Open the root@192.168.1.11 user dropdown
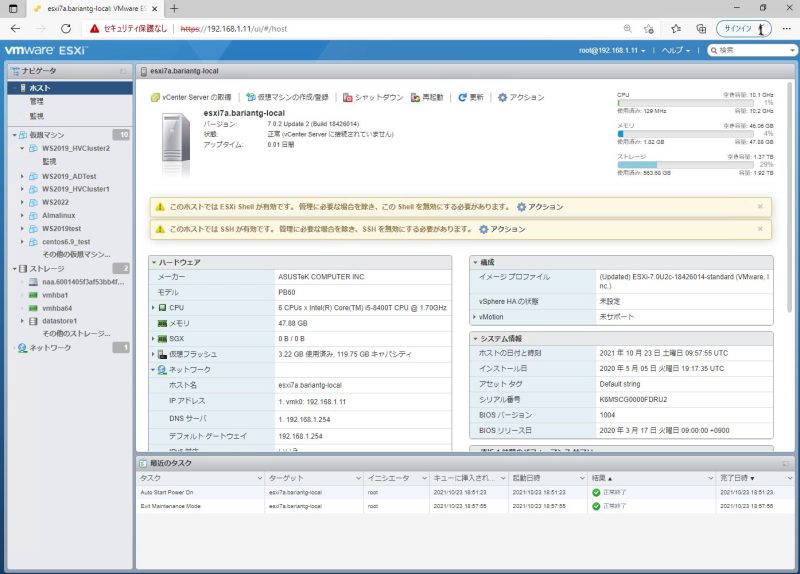 pos(612,51)
